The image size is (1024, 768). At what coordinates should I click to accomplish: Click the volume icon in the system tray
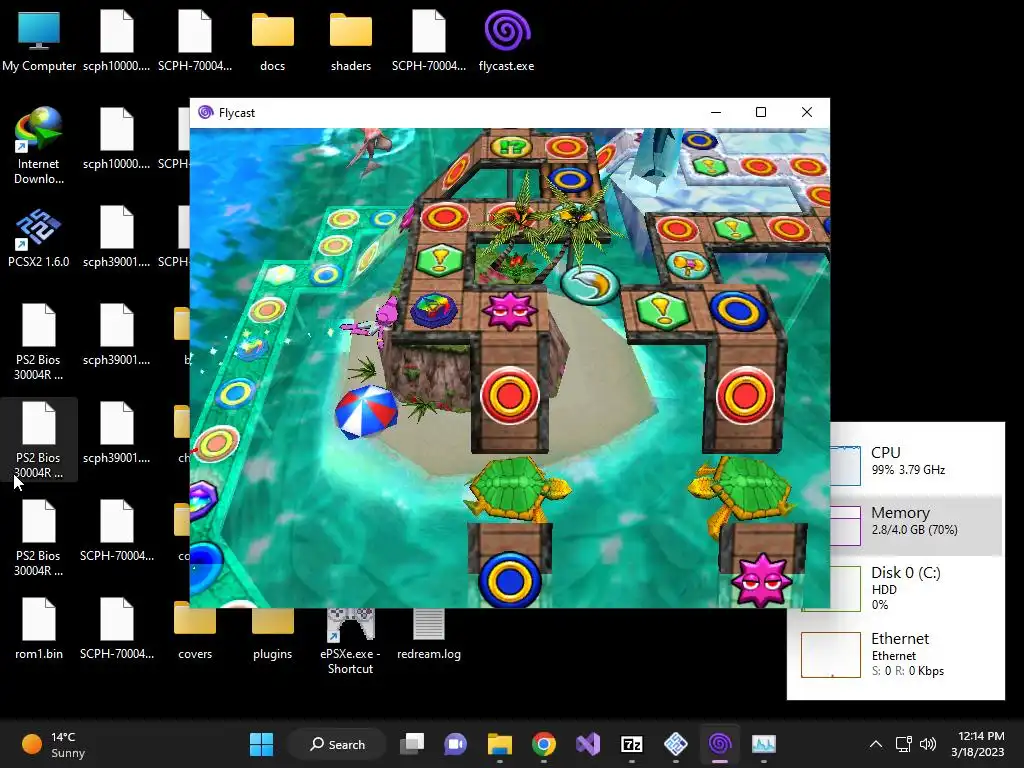[927, 744]
